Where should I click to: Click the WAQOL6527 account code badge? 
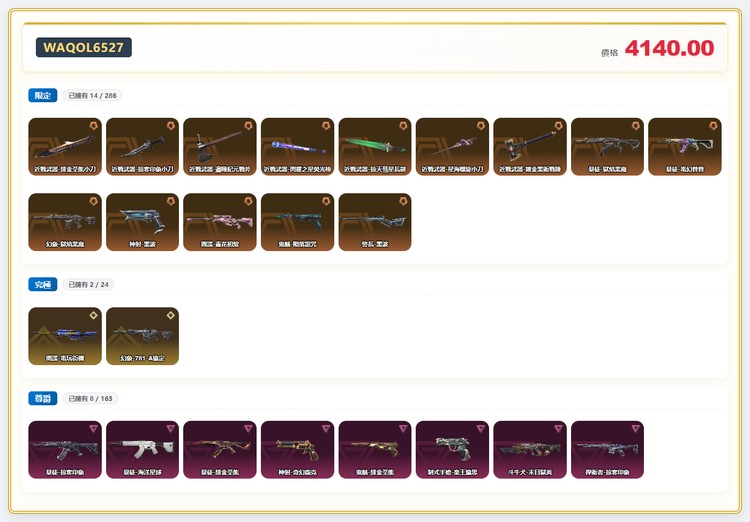point(84,47)
